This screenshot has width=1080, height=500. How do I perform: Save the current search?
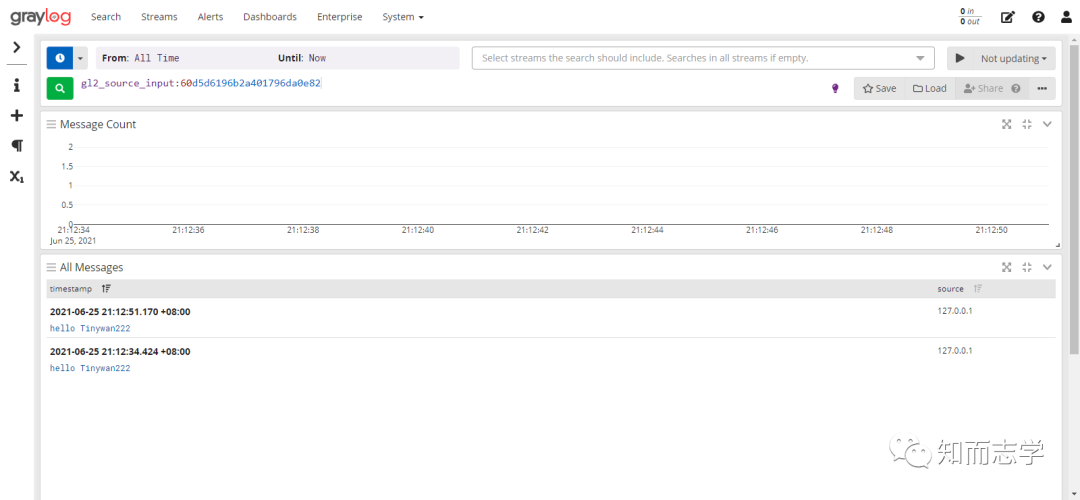[880, 88]
